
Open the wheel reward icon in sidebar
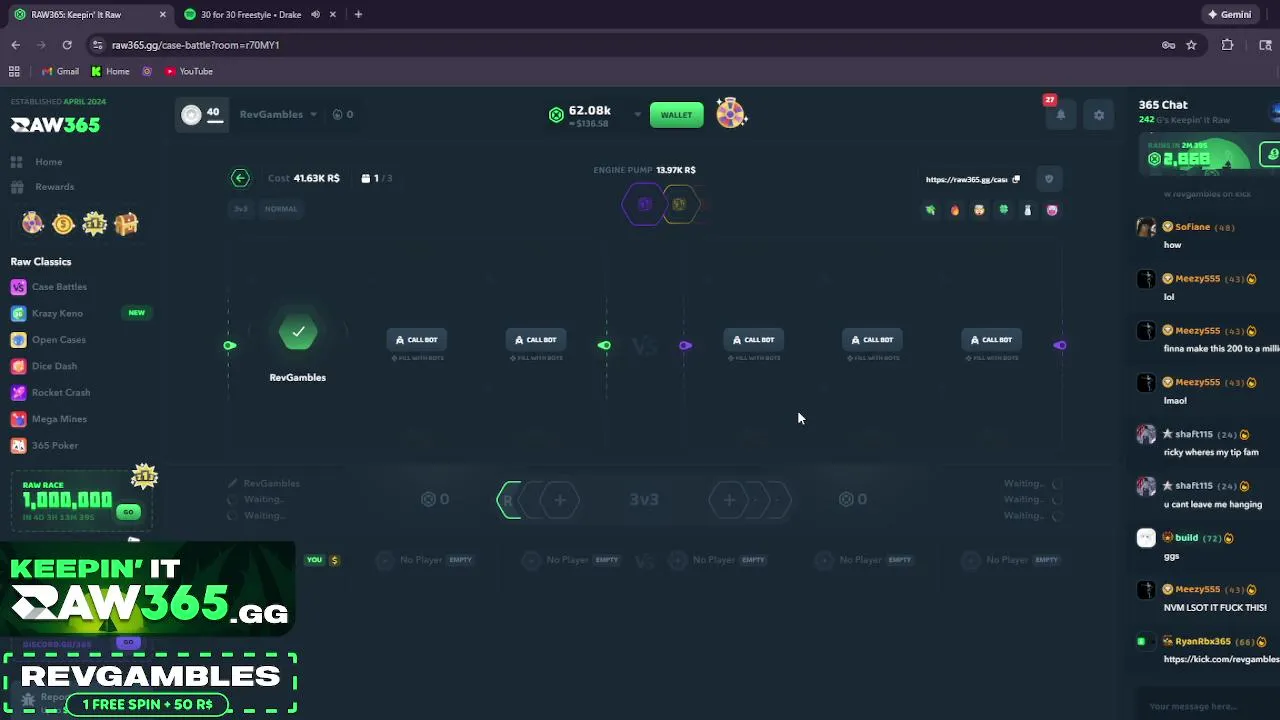(33, 223)
